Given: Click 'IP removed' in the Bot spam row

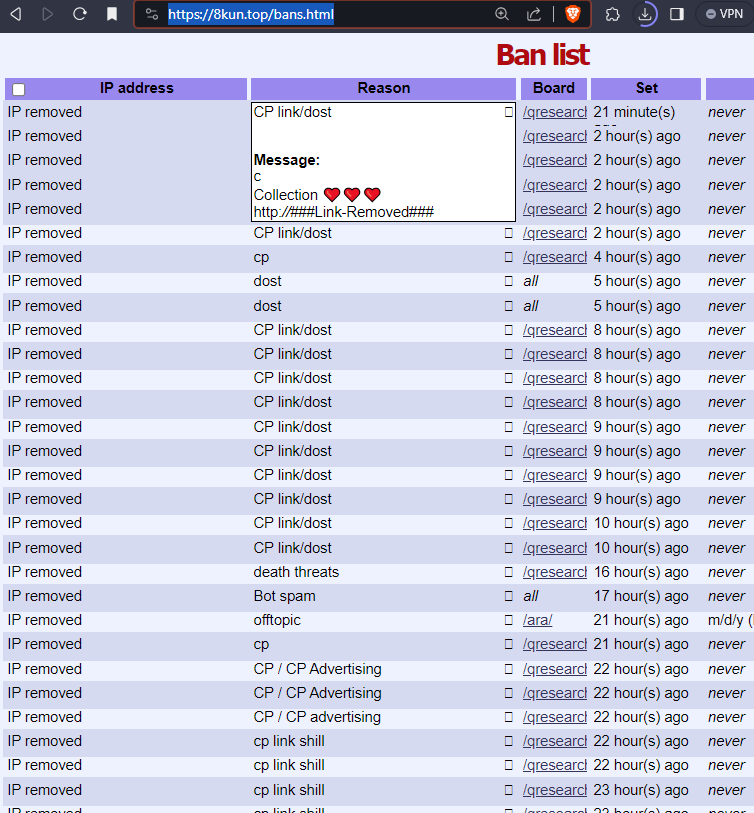Looking at the screenshot, I should coord(45,596).
